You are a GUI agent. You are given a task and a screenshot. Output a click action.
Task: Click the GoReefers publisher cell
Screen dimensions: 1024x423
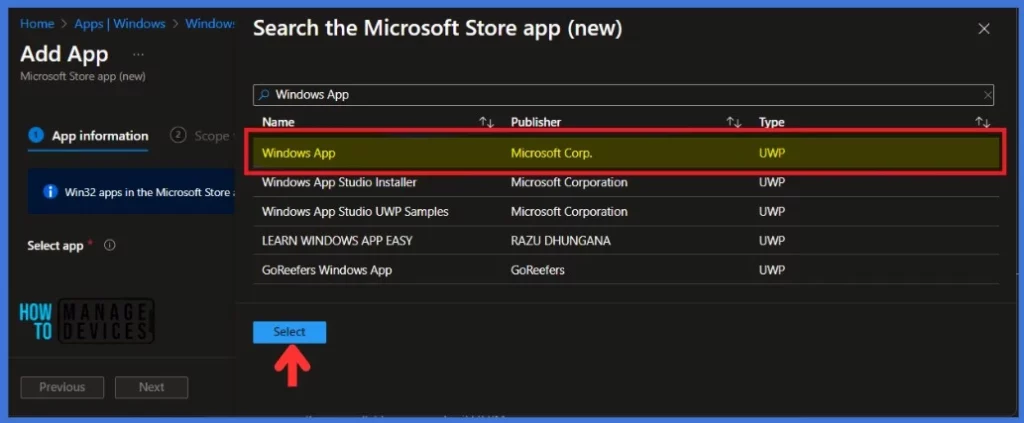(537, 270)
